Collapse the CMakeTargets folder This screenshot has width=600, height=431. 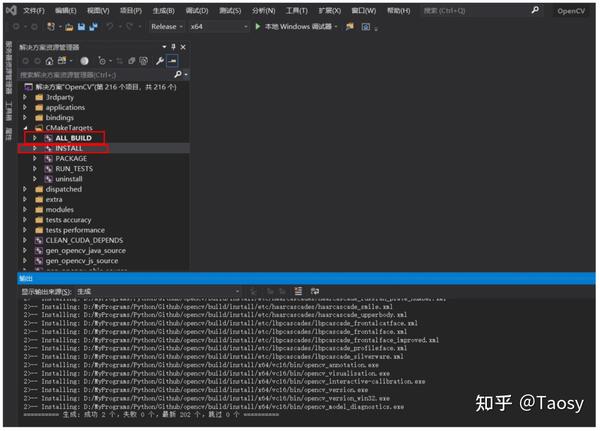tap(25, 128)
